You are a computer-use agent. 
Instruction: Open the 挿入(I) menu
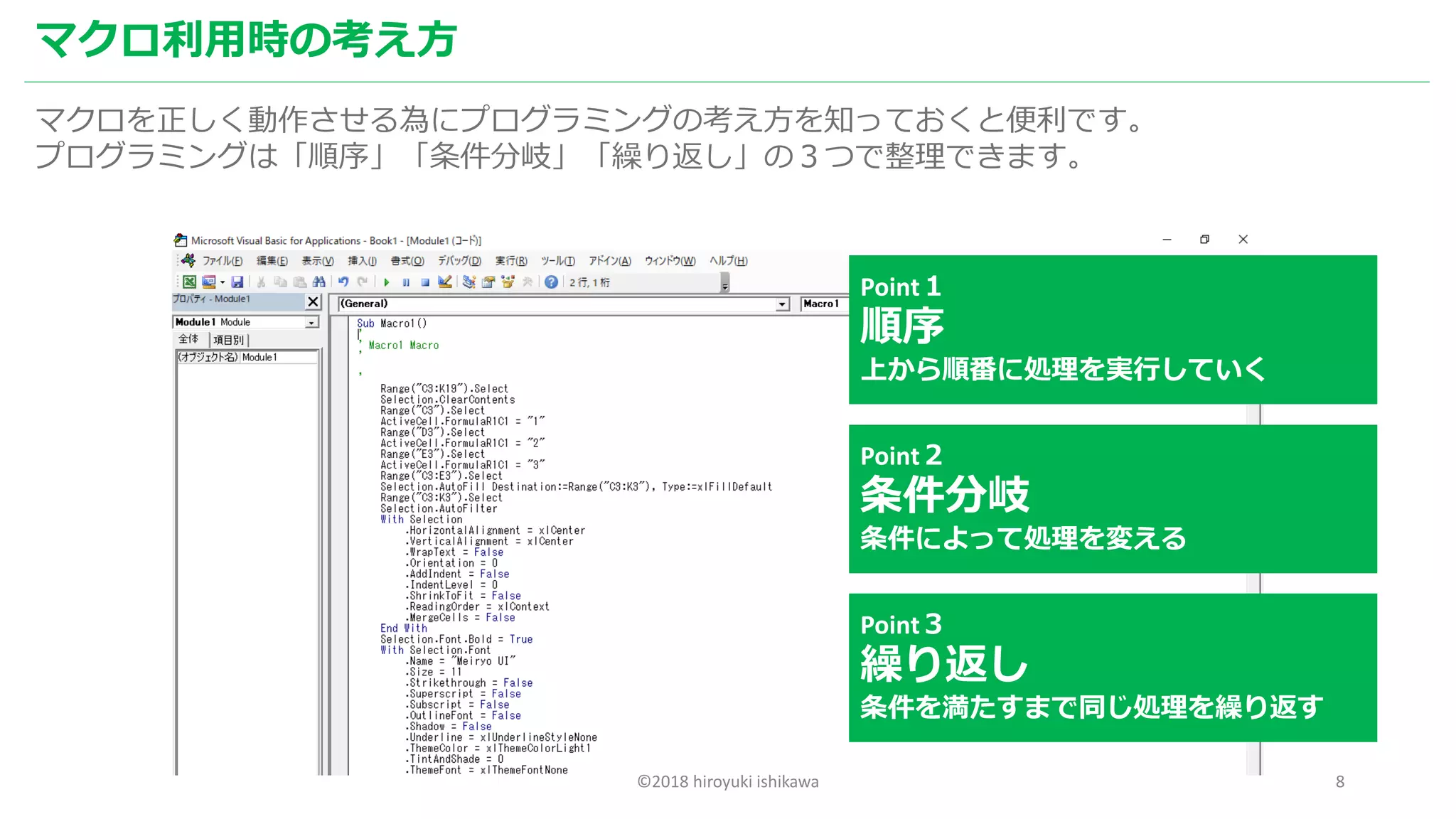click(362, 261)
